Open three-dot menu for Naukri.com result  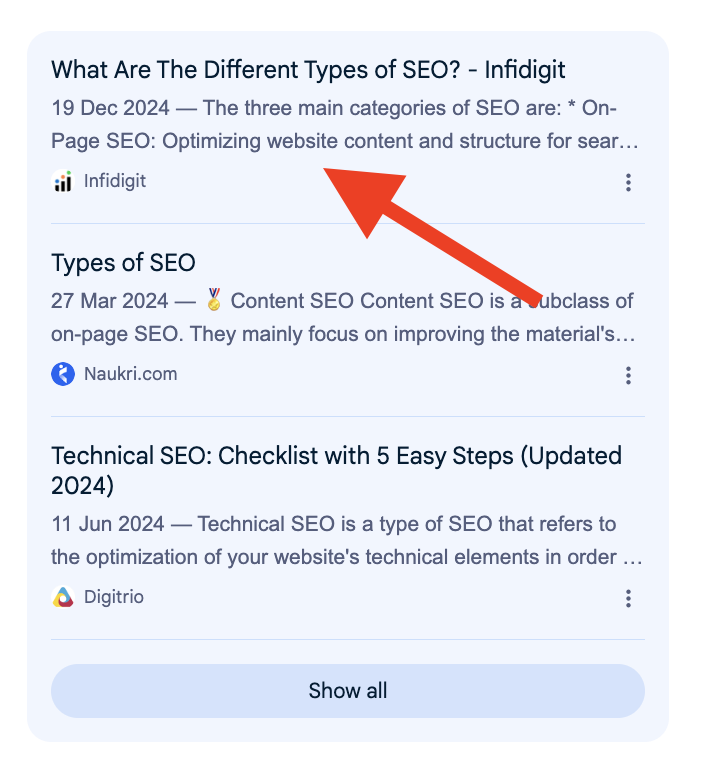[x=628, y=375]
